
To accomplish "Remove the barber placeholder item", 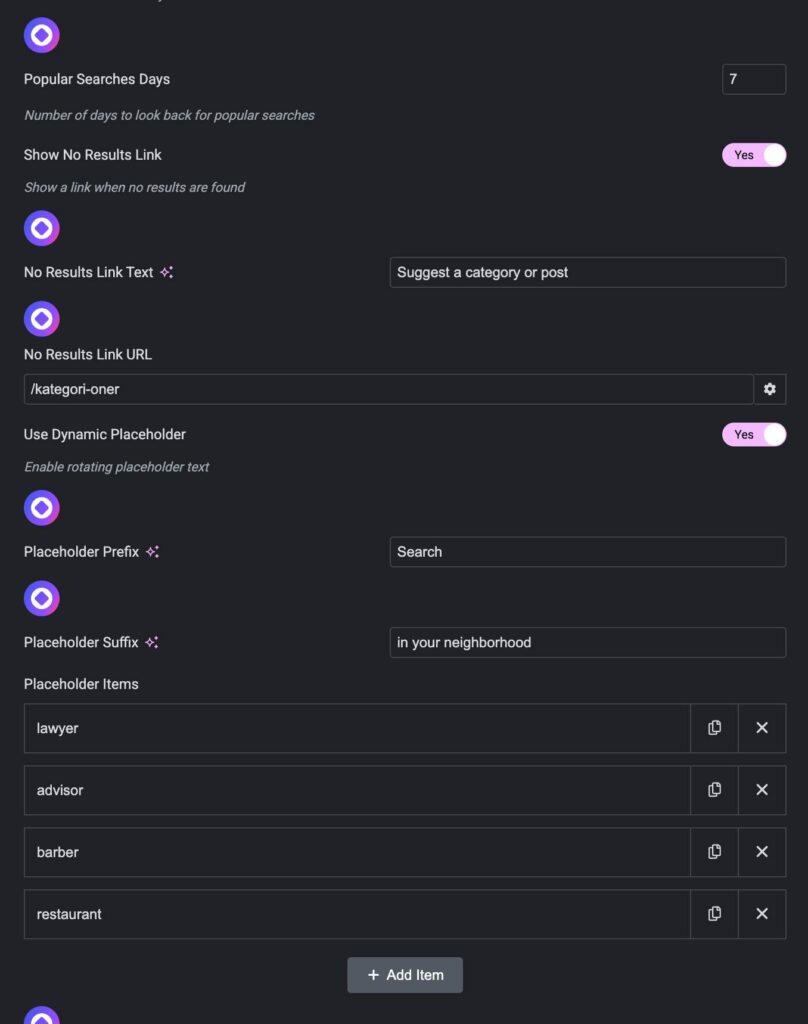I will [762, 852].
